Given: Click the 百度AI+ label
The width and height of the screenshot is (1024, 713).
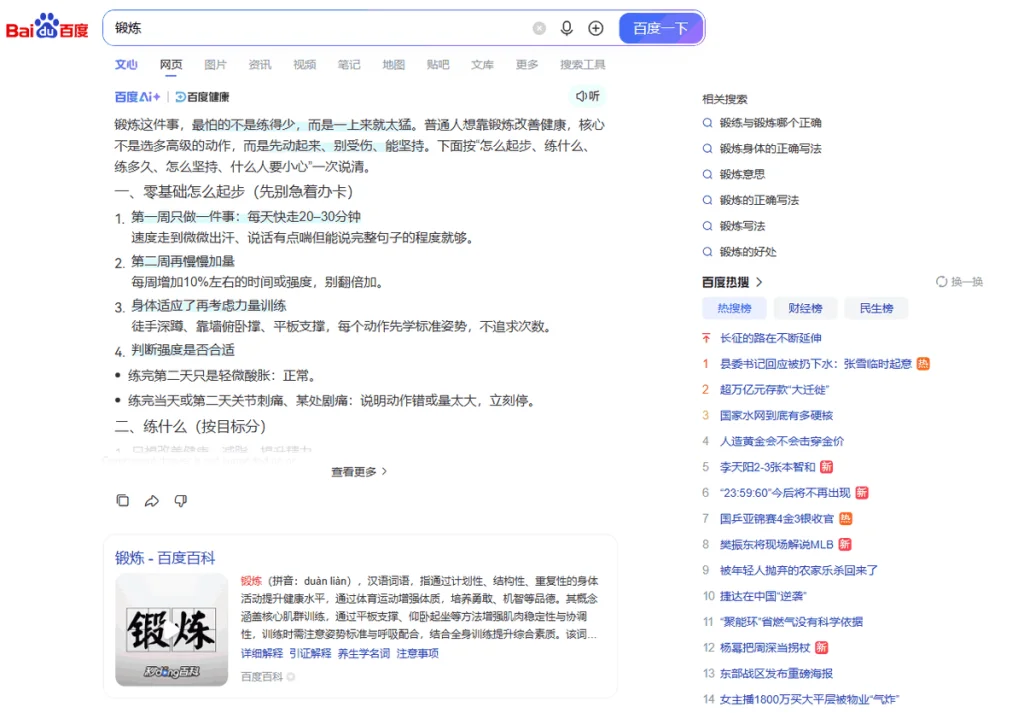Looking at the screenshot, I should (137, 97).
